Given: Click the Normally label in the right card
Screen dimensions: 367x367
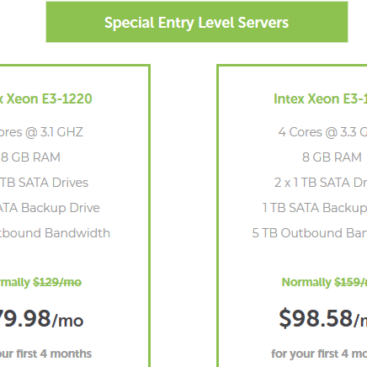Looking at the screenshot, I should click(x=306, y=282).
